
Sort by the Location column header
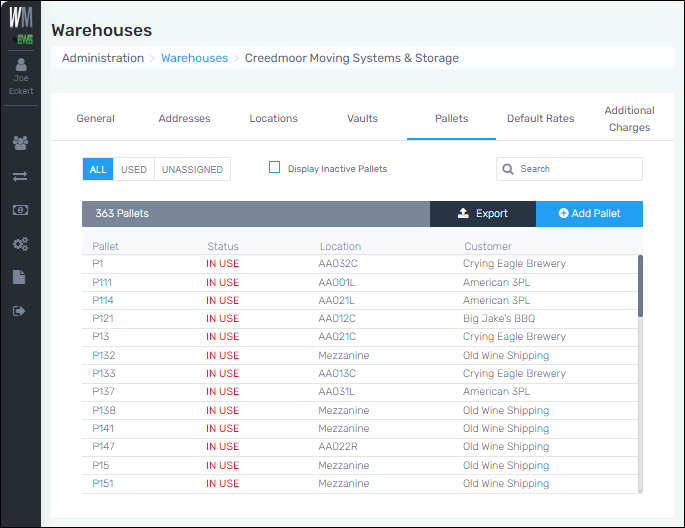click(340, 246)
